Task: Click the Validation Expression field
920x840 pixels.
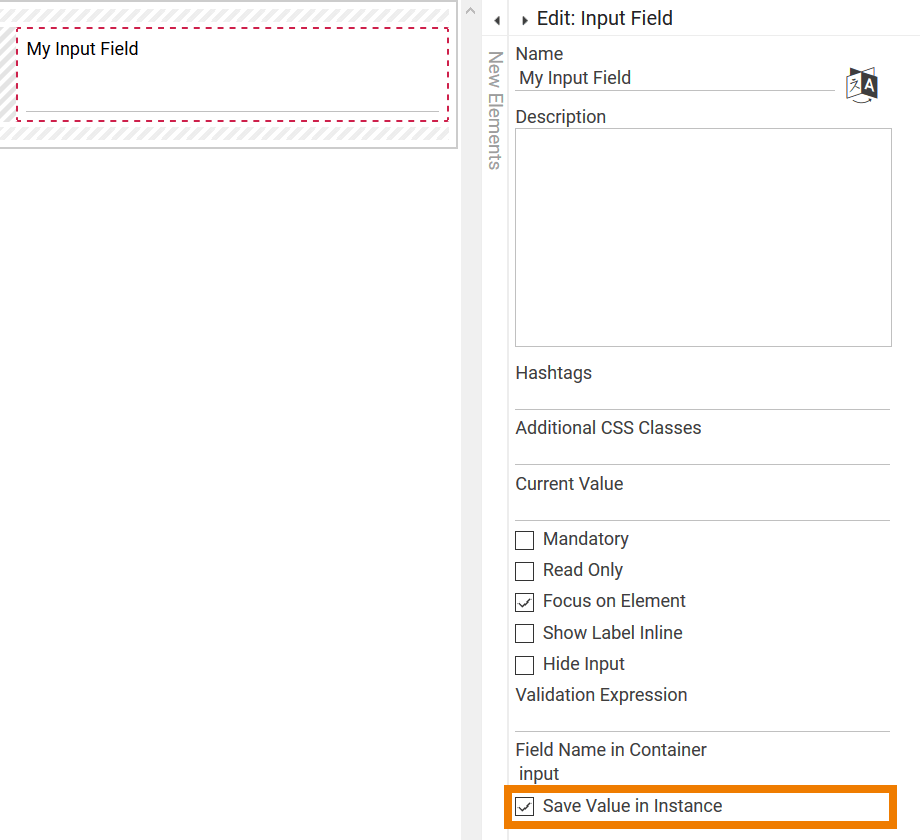Action: click(x=702, y=719)
